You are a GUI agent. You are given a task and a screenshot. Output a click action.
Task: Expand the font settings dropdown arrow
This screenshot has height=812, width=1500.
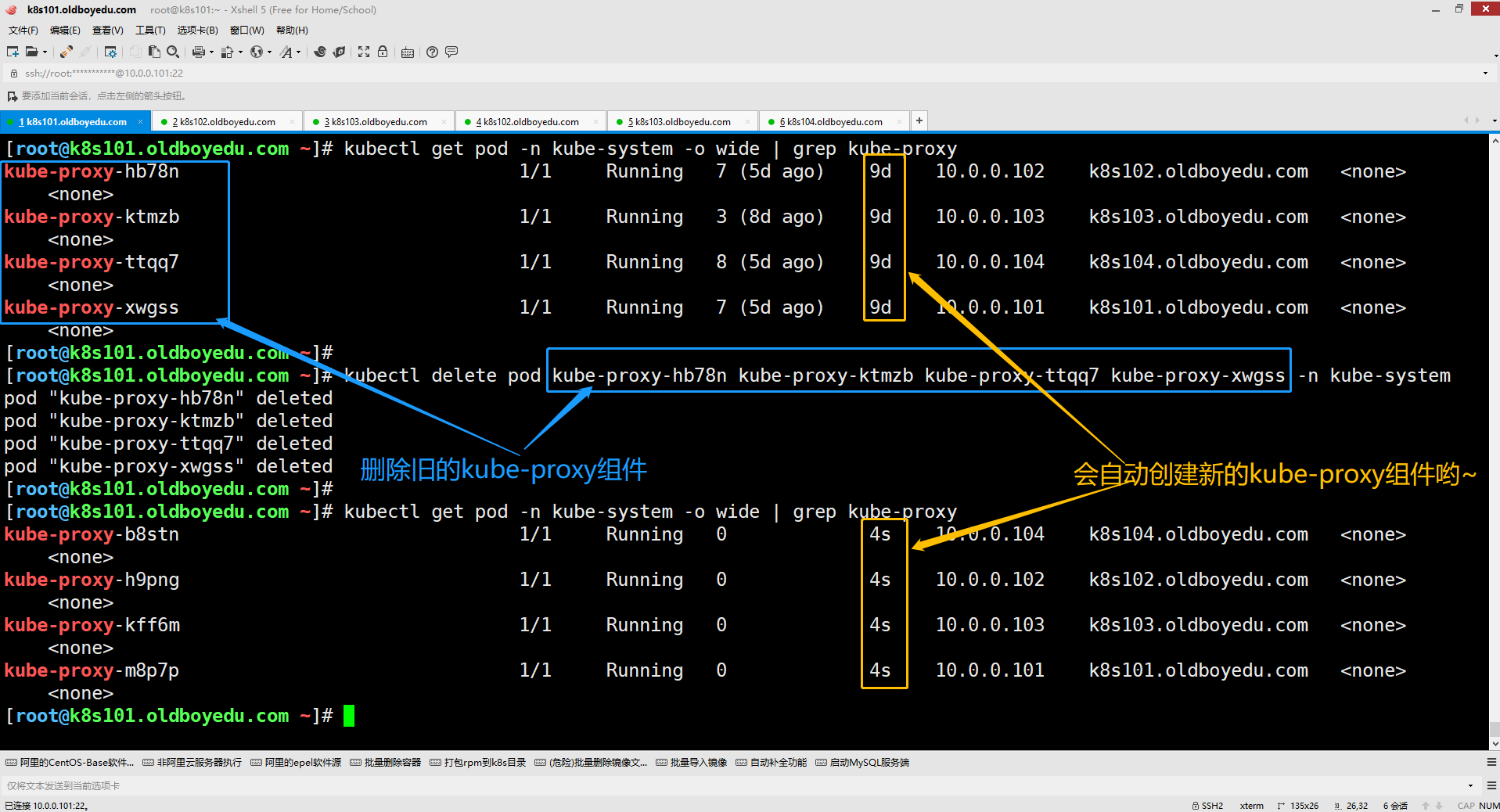(x=299, y=52)
